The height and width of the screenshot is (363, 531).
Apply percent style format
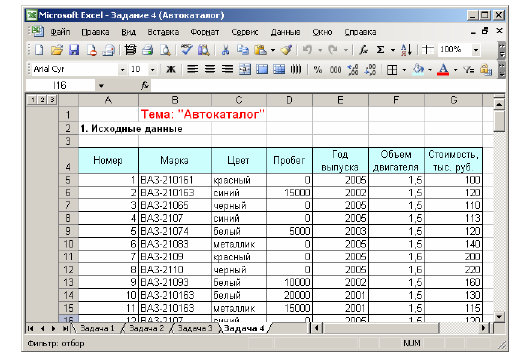click(317, 70)
